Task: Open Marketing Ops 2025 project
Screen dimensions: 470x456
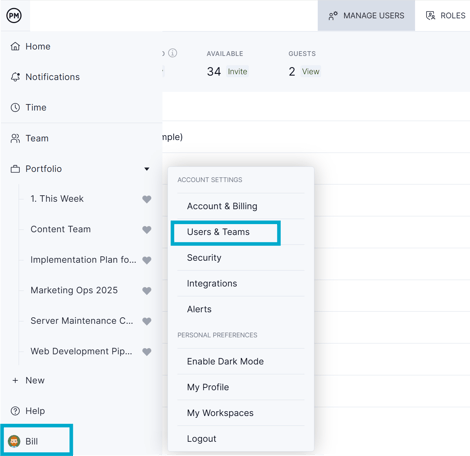Action: 74,290
